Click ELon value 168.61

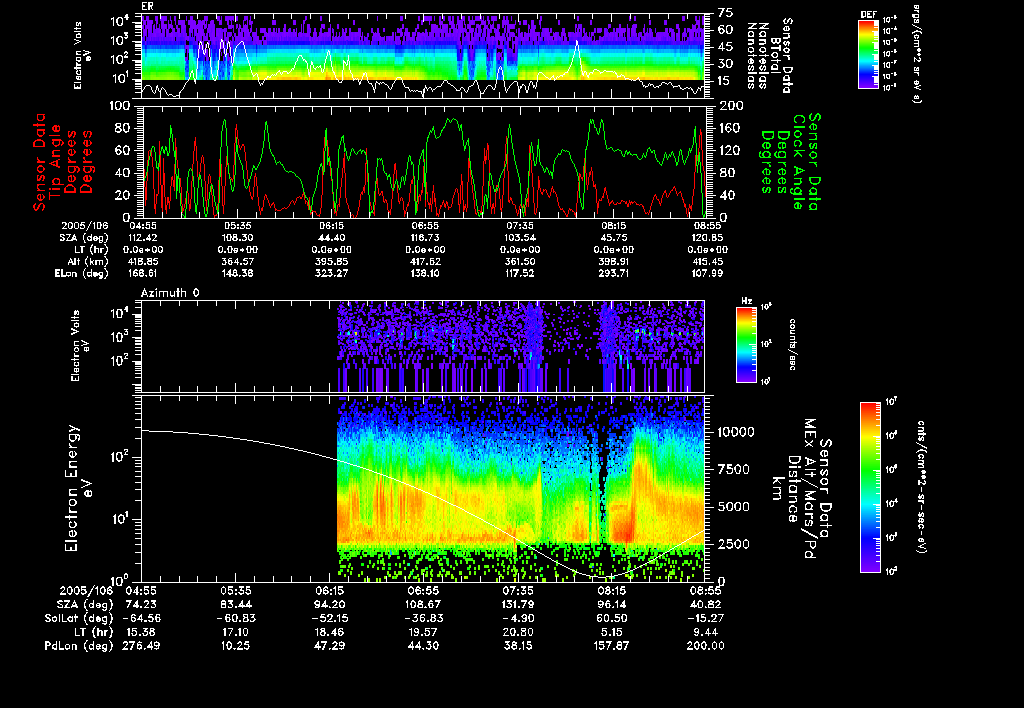(144, 274)
